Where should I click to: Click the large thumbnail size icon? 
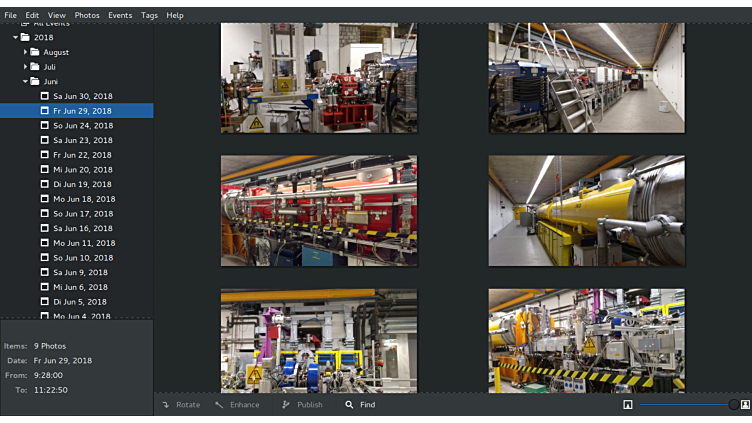tap(745, 405)
